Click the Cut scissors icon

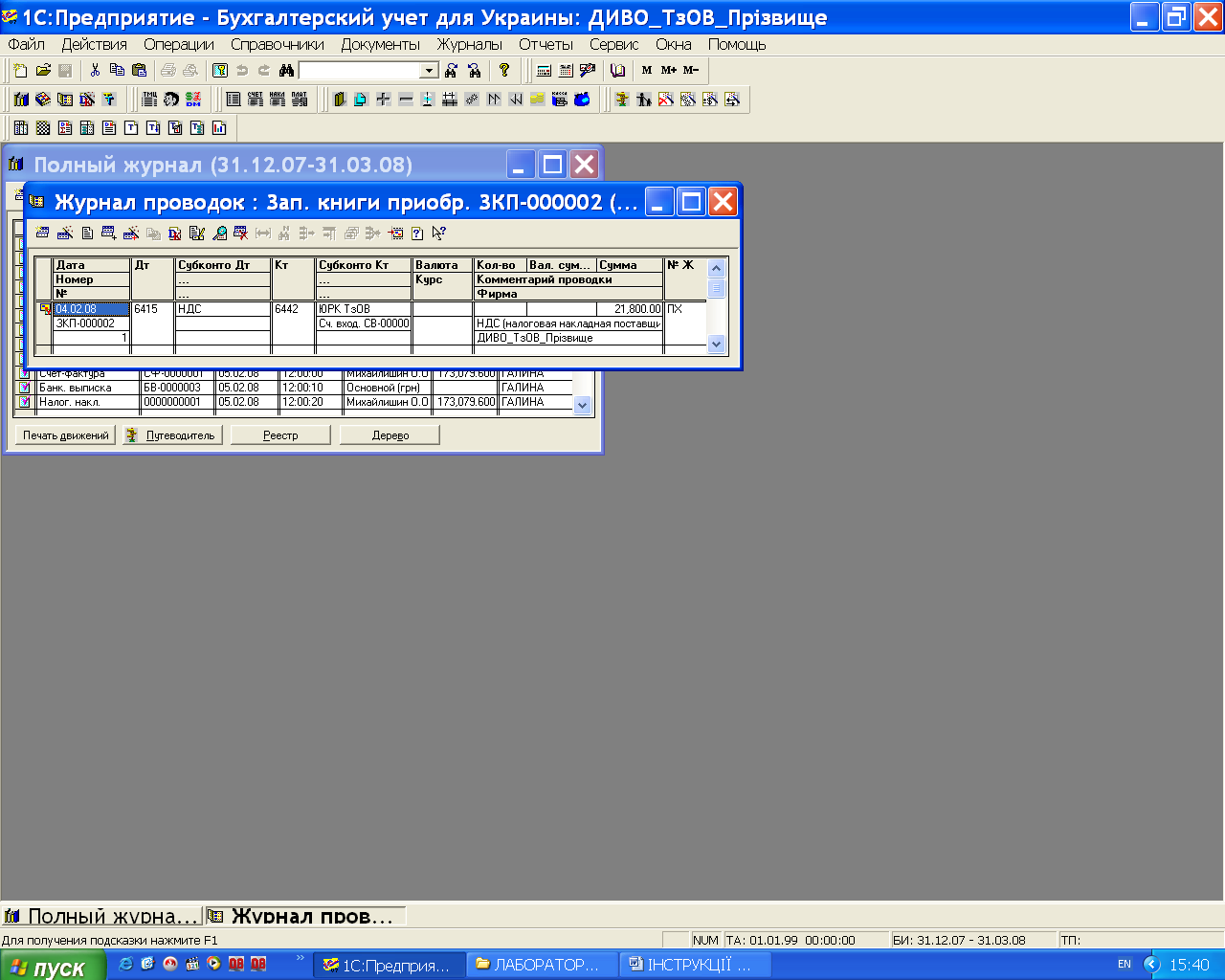pos(95,70)
